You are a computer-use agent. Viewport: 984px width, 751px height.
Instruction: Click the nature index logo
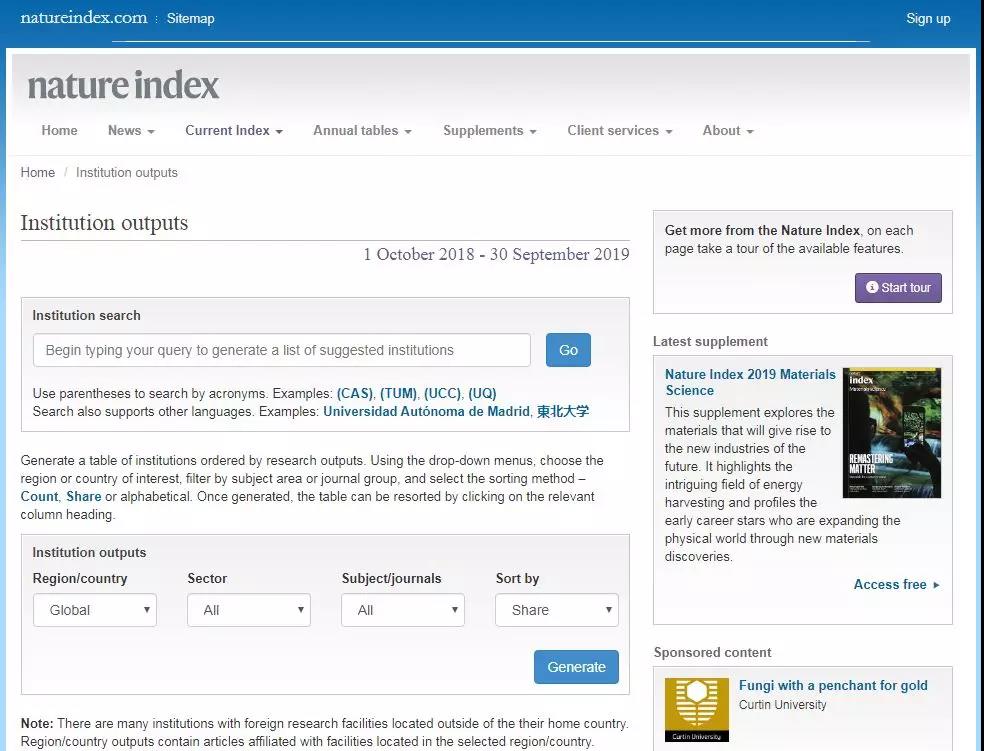point(123,86)
